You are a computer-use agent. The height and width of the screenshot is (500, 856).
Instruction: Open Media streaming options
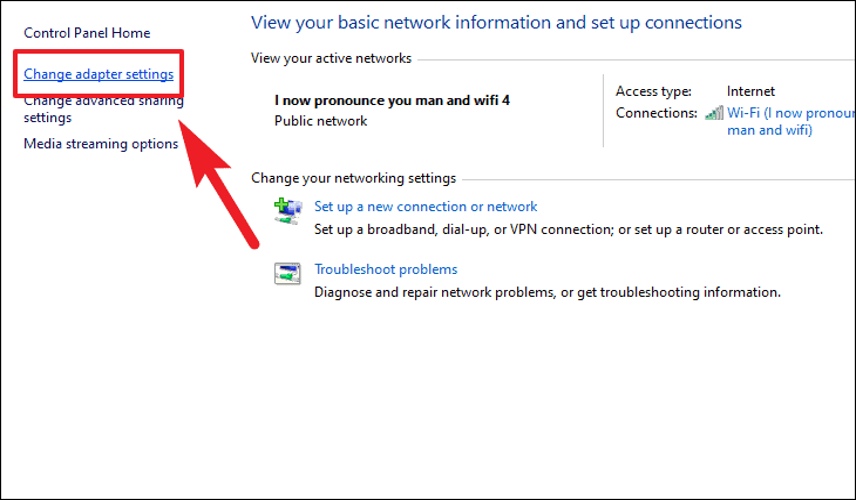pyautogui.click(x=101, y=144)
